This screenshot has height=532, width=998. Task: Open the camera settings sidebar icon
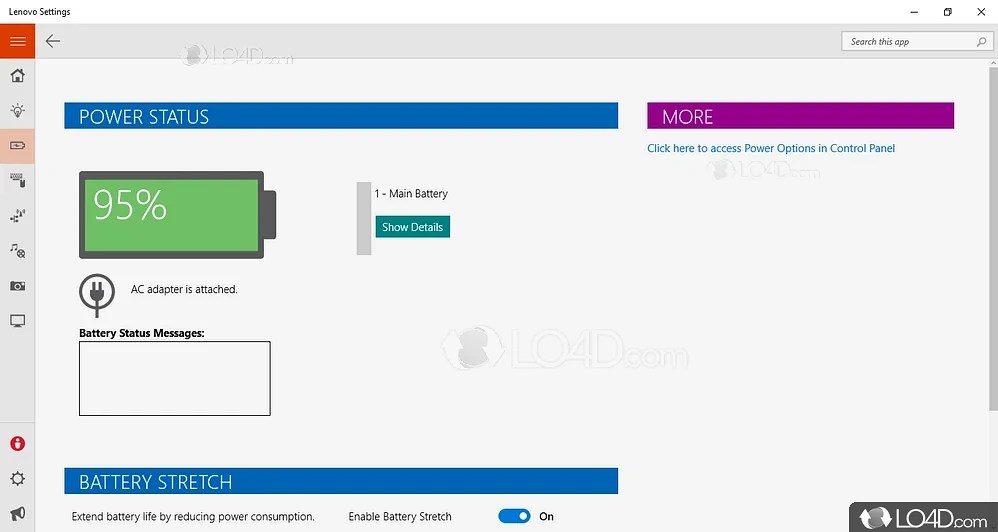(x=17, y=286)
